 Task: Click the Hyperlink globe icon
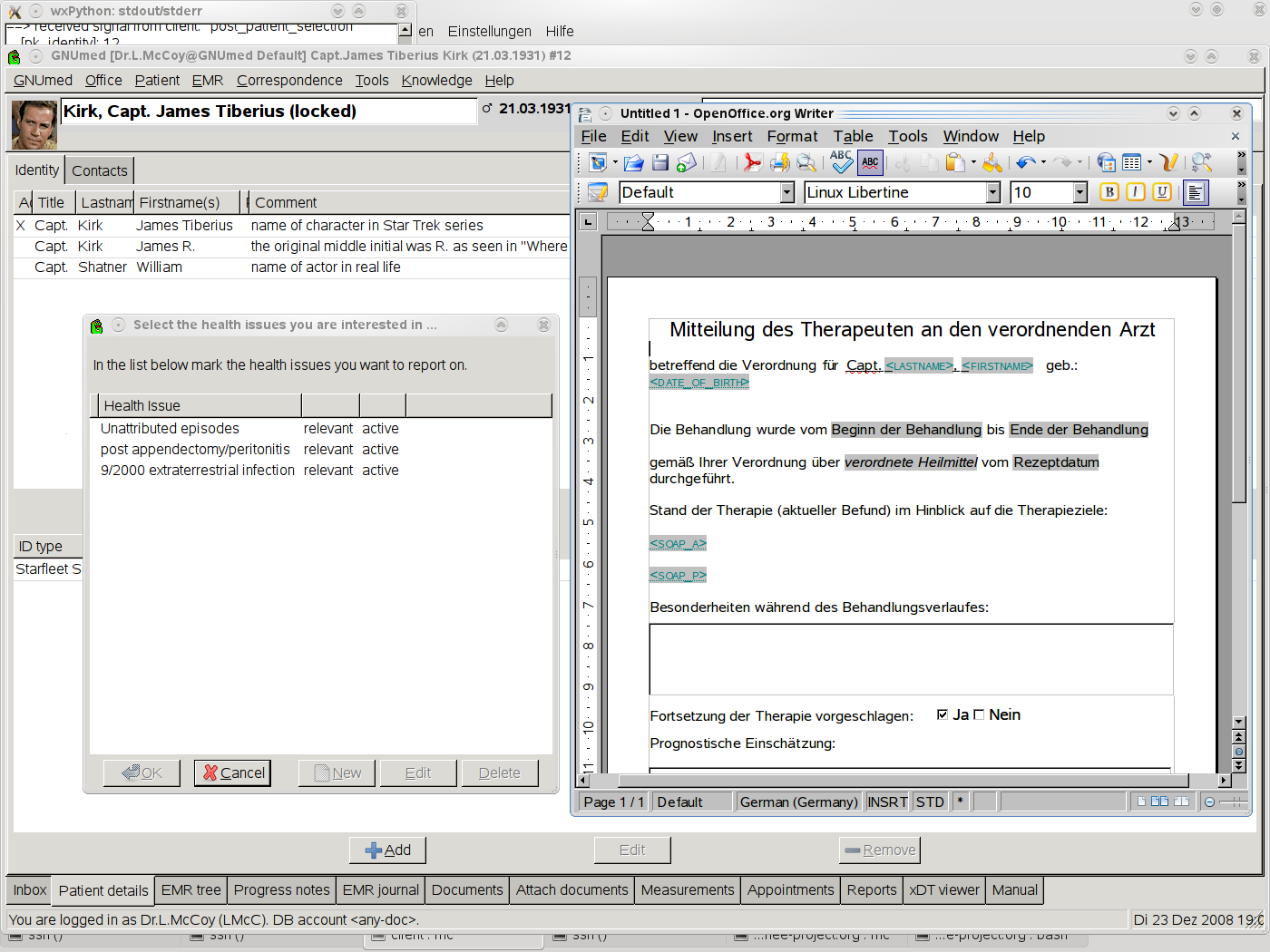point(1106,162)
